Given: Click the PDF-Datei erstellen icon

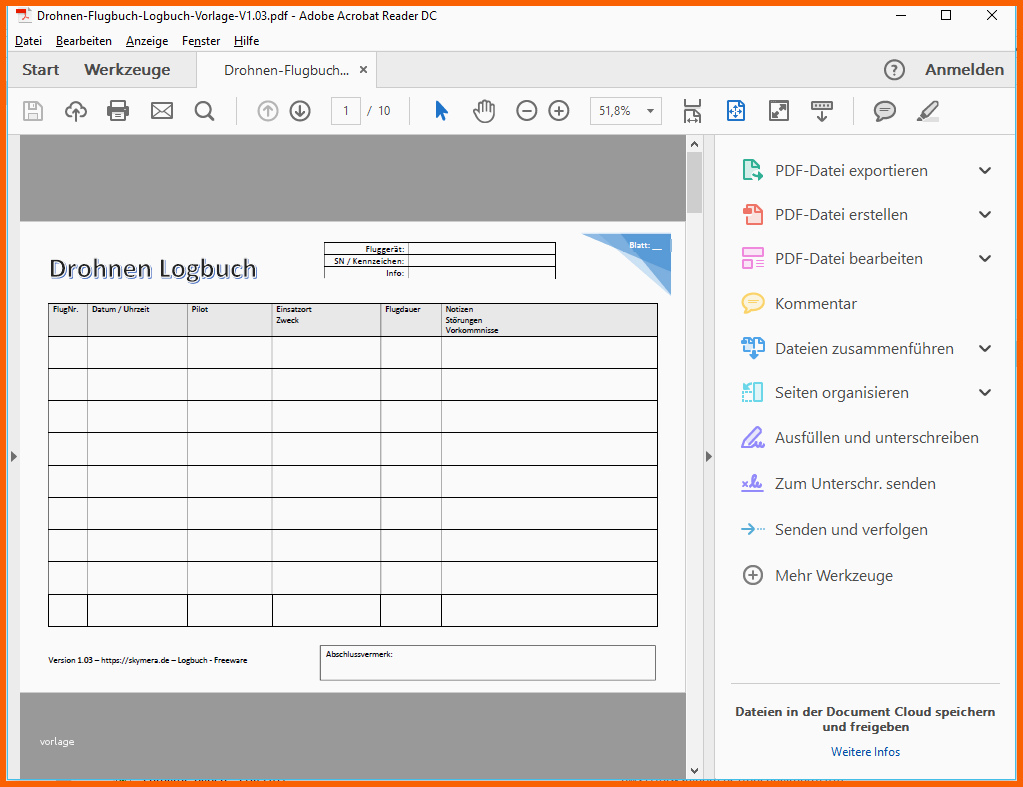Looking at the screenshot, I should click(x=753, y=215).
